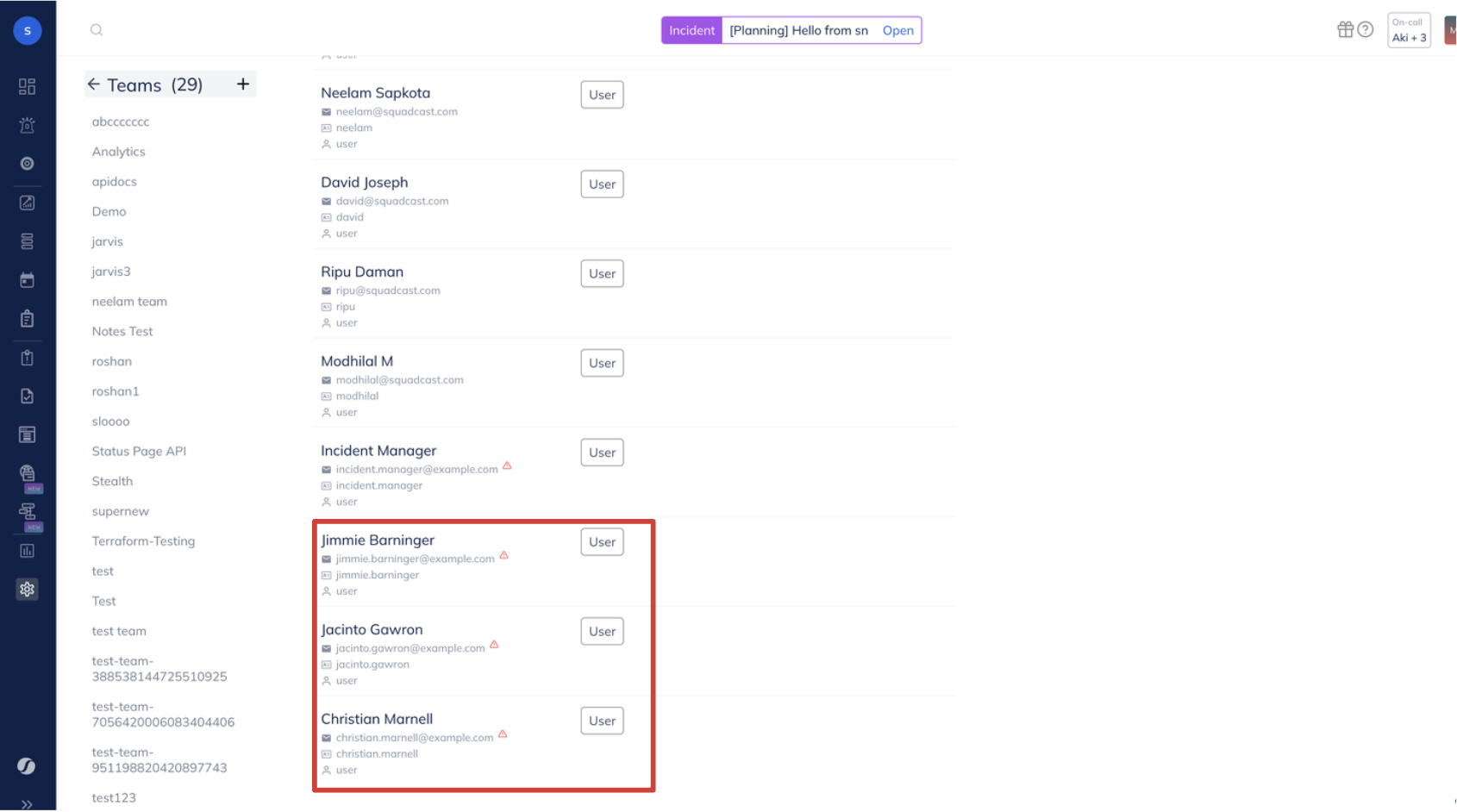Add a new team with plus icon
1457x812 pixels.
click(243, 84)
